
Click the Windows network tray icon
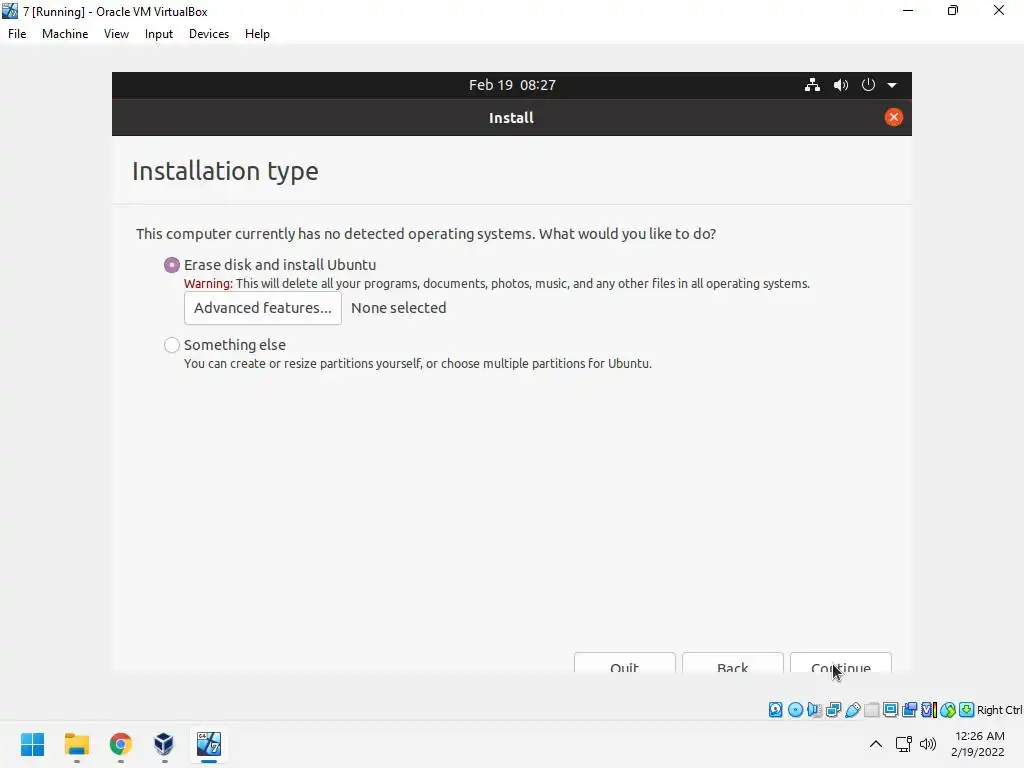[x=904, y=744]
